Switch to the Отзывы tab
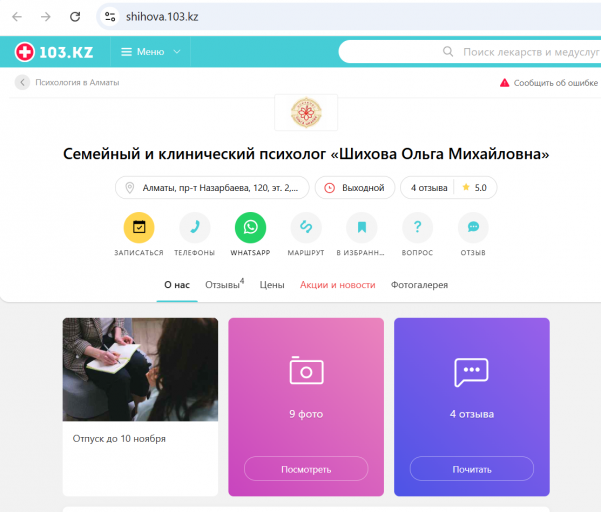The height and width of the screenshot is (512, 601). [225, 285]
